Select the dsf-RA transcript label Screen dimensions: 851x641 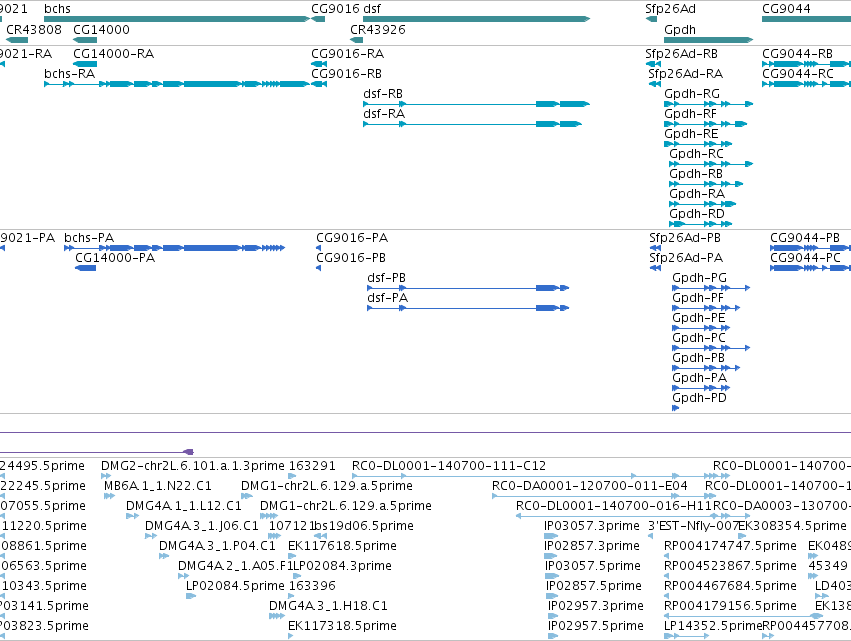click(384, 114)
